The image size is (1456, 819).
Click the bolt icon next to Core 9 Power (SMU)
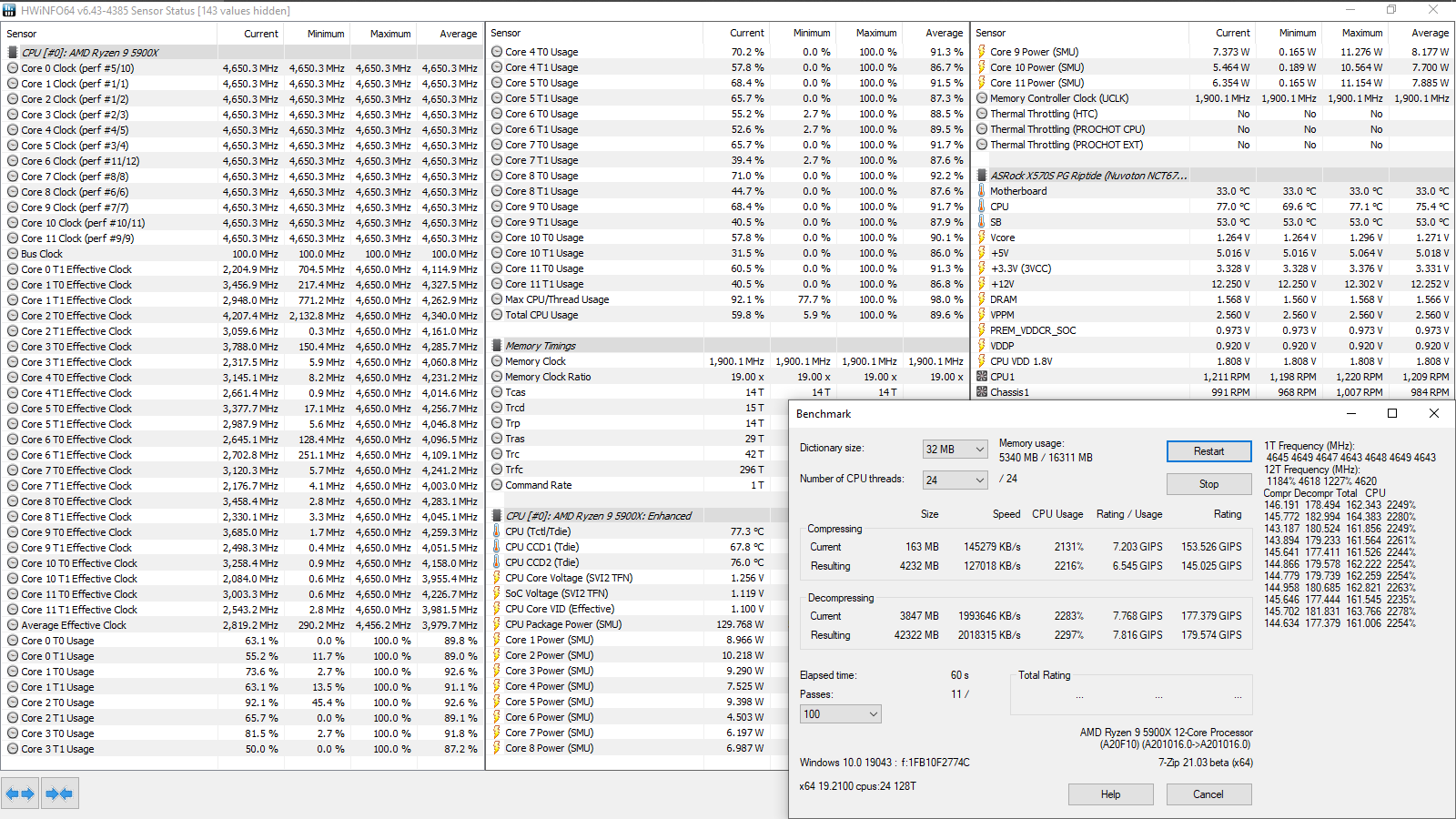point(982,52)
